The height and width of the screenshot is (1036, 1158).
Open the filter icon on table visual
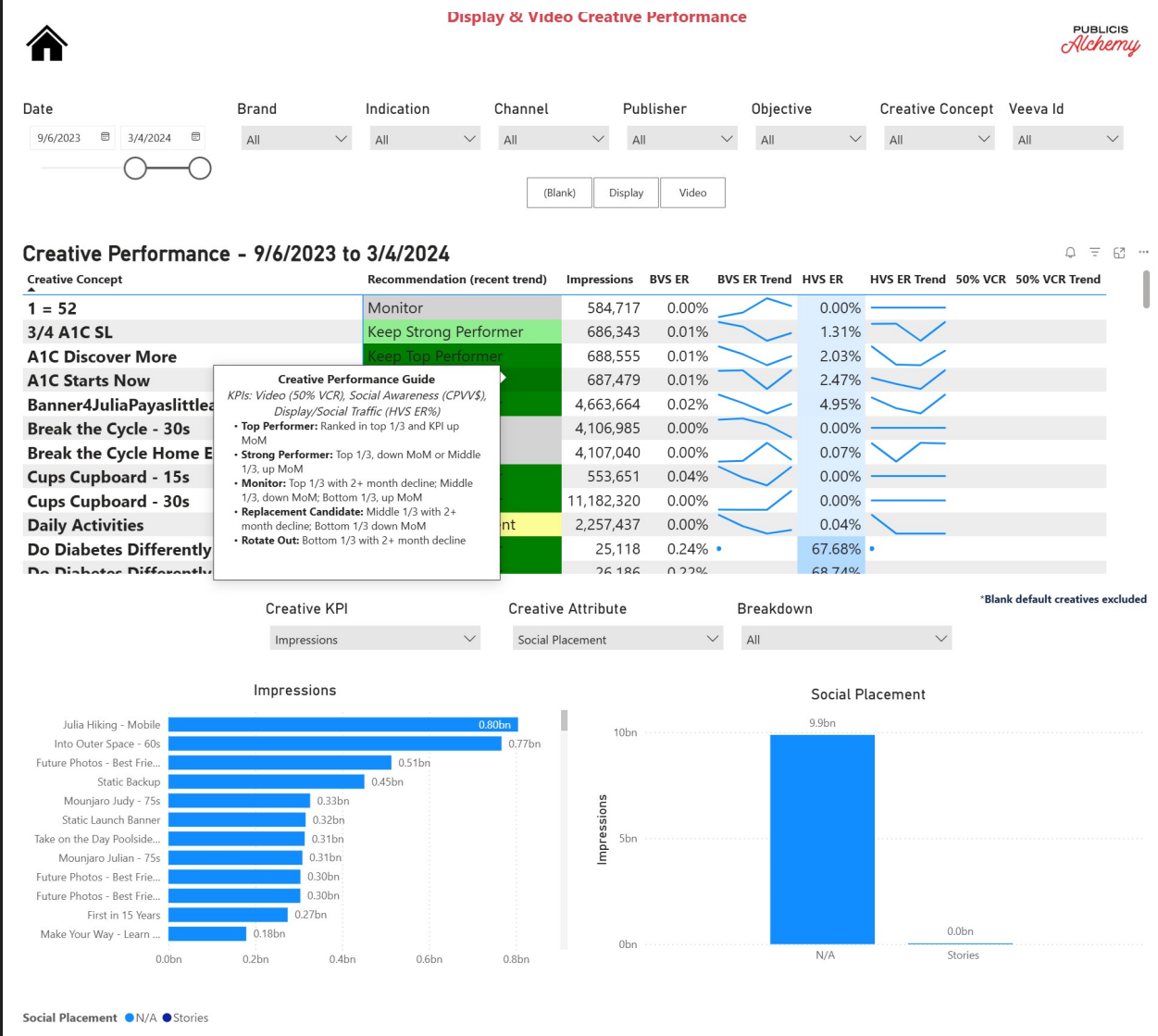tap(1095, 253)
